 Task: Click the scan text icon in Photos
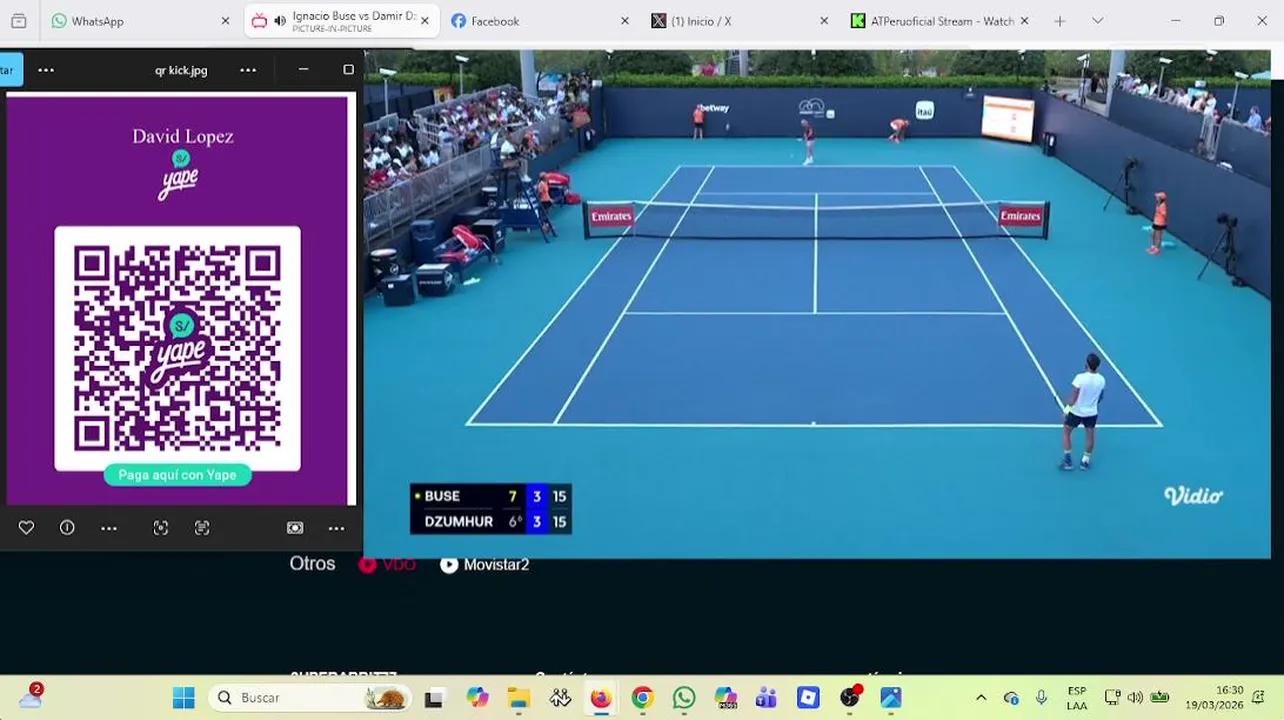[202, 528]
